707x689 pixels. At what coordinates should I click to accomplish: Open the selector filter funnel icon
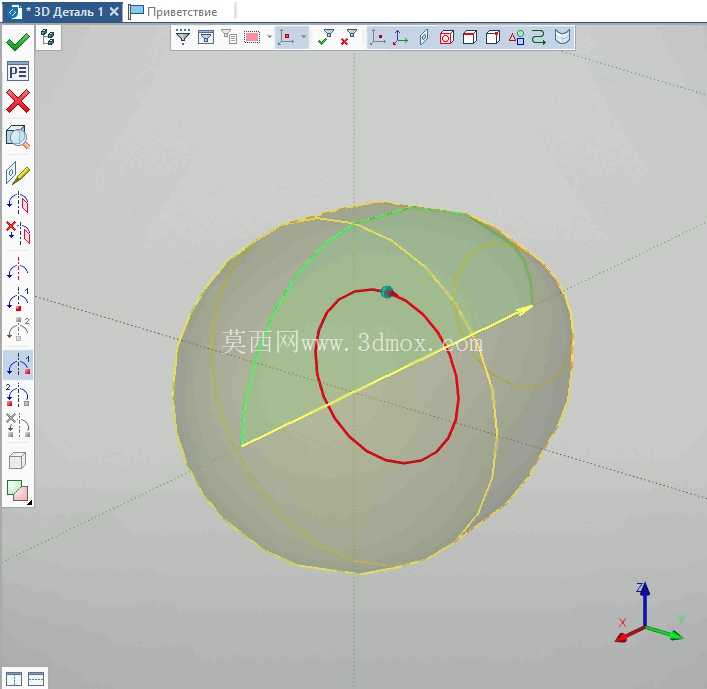point(183,37)
